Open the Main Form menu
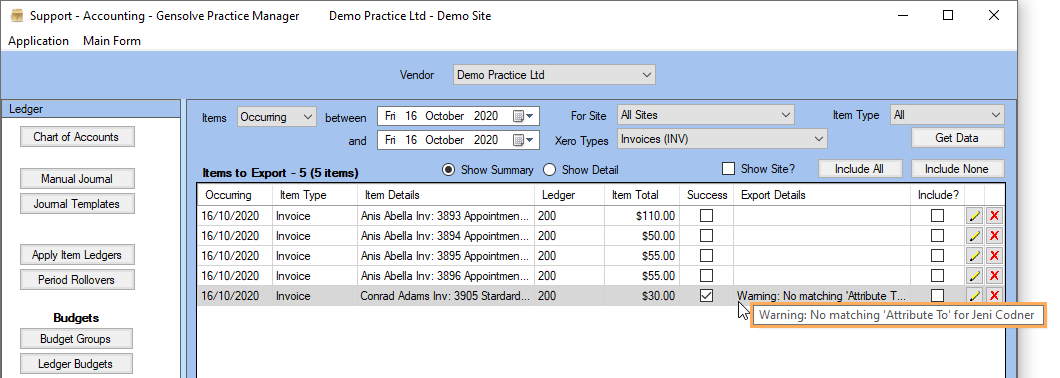The image size is (1060, 378). [x=112, y=41]
